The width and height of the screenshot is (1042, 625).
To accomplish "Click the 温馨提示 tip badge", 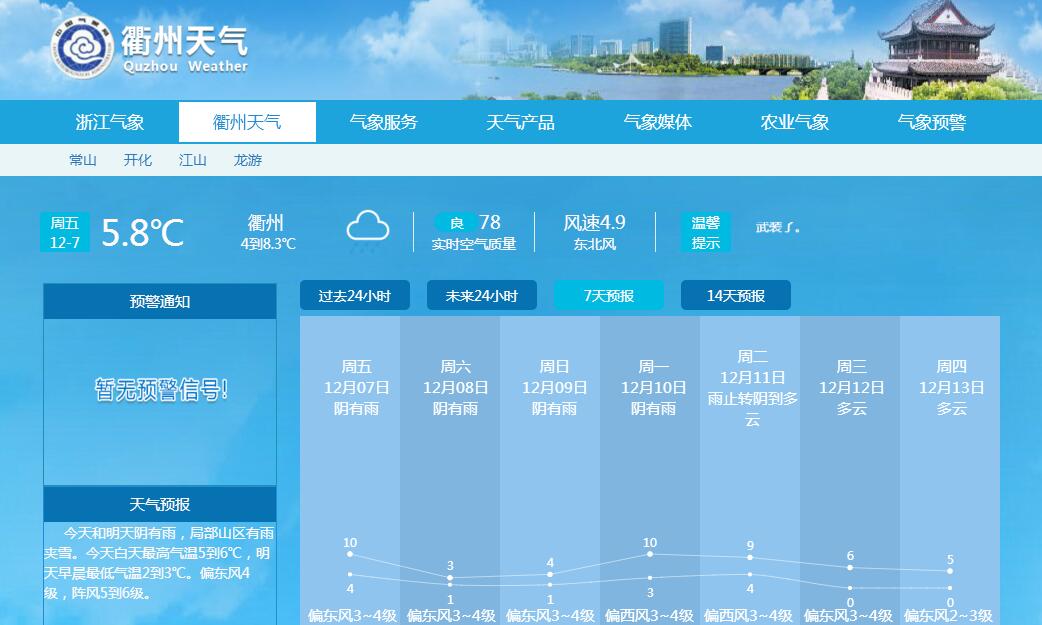I will tap(705, 232).
